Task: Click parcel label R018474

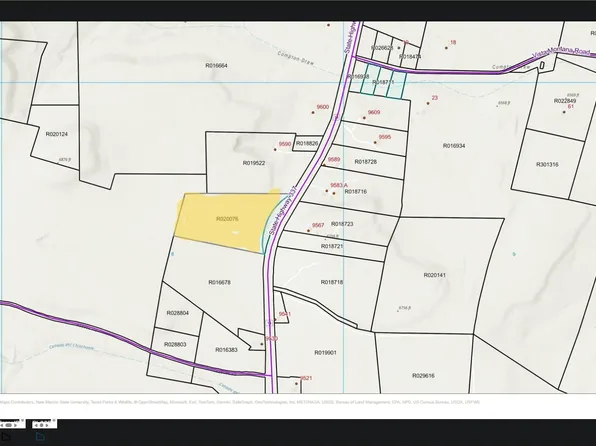Action: (410, 57)
